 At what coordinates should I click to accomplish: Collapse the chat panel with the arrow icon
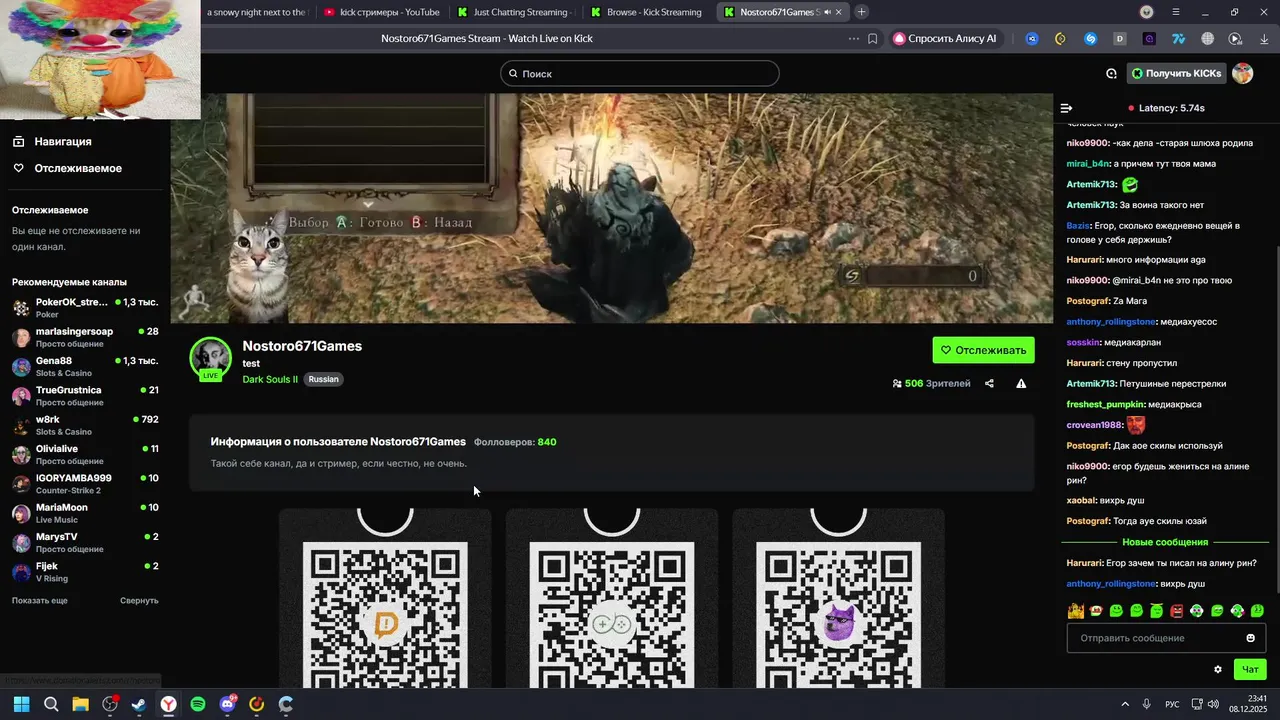(x=1066, y=108)
